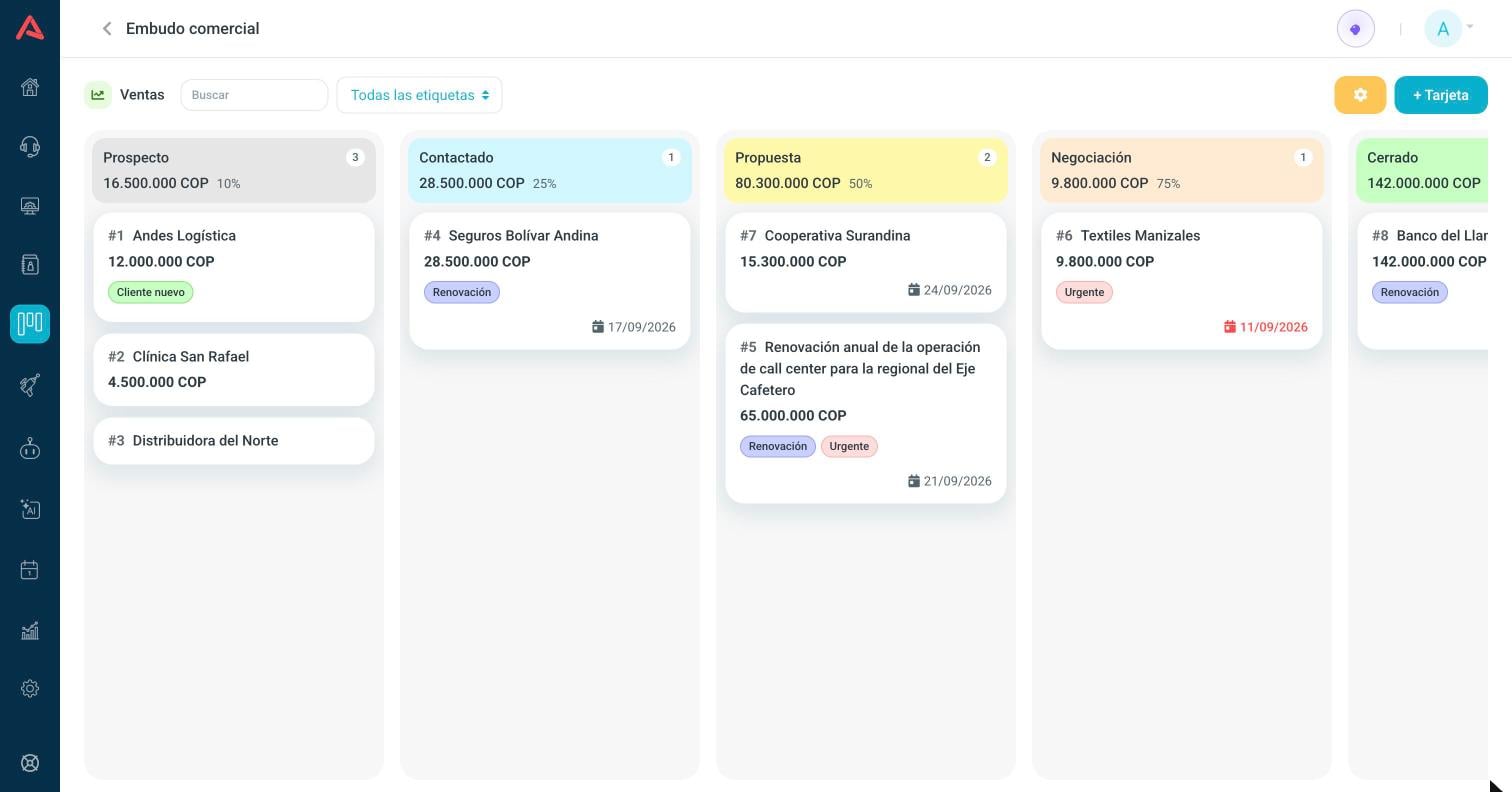The image size is (1512, 792).
Task: Click the Propuesta column header
Action: pyautogui.click(x=866, y=170)
